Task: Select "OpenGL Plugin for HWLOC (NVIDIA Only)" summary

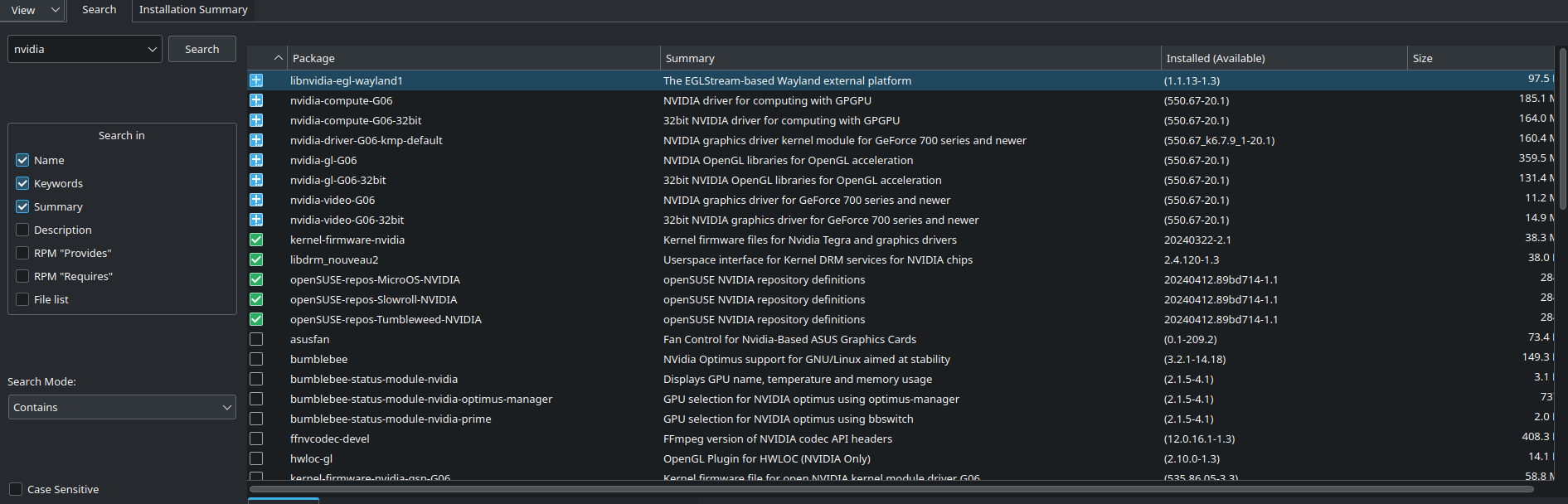Action: (767, 458)
